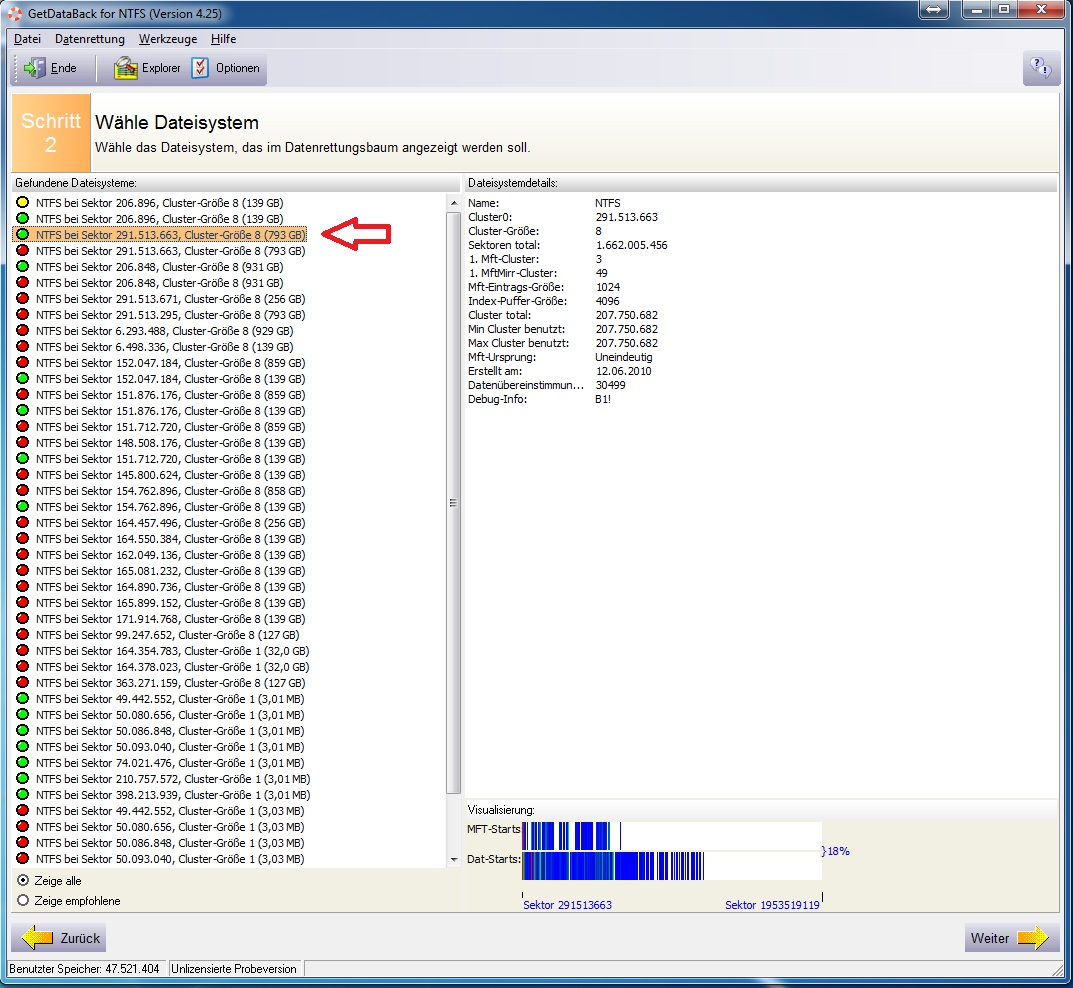Click the yellow Zurück arrow icon

[37, 937]
